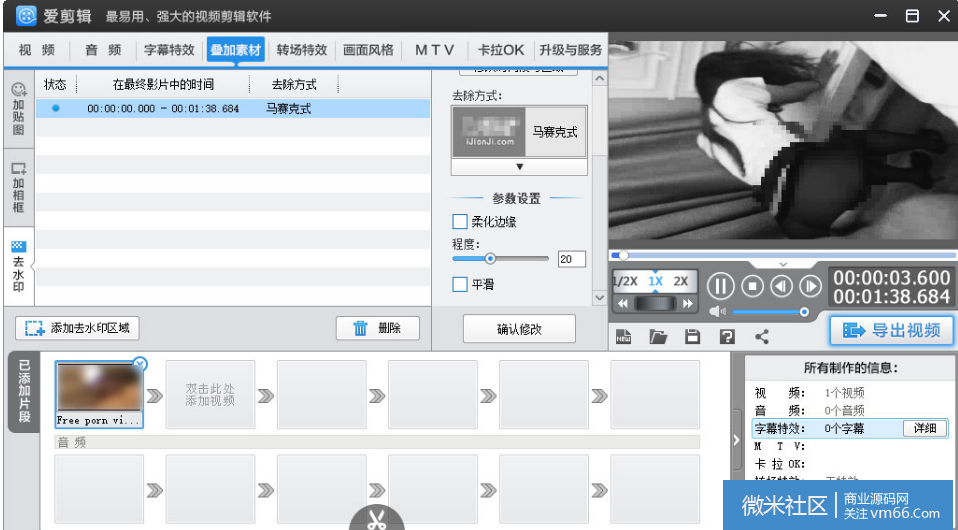Image resolution: width=958 pixels, height=530 pixels.
Task: Click the 程度 intensity slider handle
Action: pos(490,258)
